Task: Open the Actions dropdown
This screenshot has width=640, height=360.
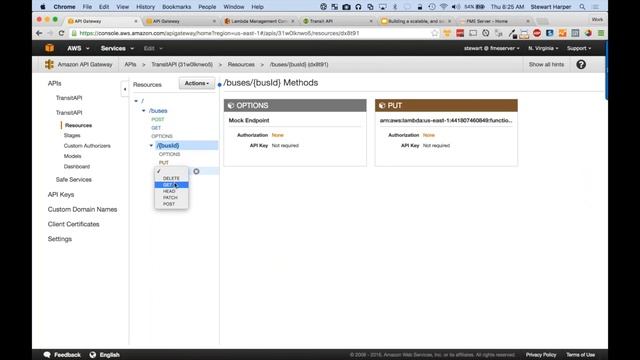Action: pyautogui.click(x=197, y=83)
